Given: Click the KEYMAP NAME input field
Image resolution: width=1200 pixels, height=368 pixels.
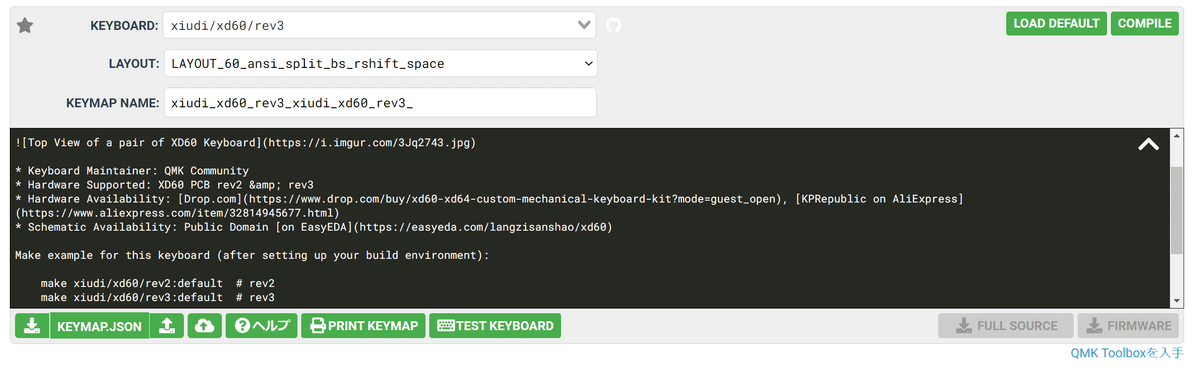Looking at the screenshot, I should (380, 102).
